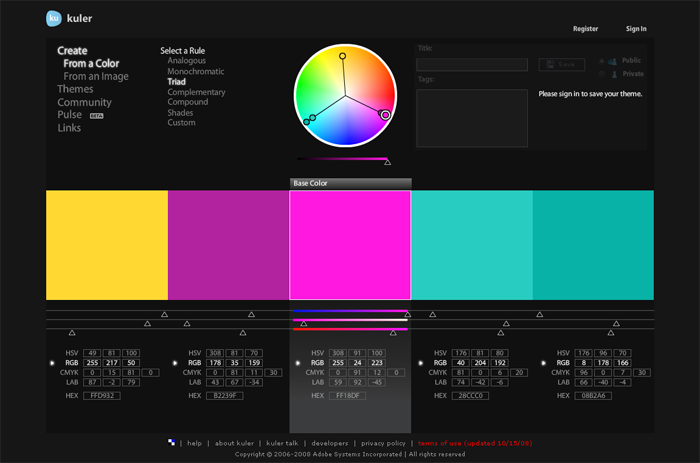This screenshot has width=700, height=463.
Task: Open the about kuler link
Action: coord(234,443)
